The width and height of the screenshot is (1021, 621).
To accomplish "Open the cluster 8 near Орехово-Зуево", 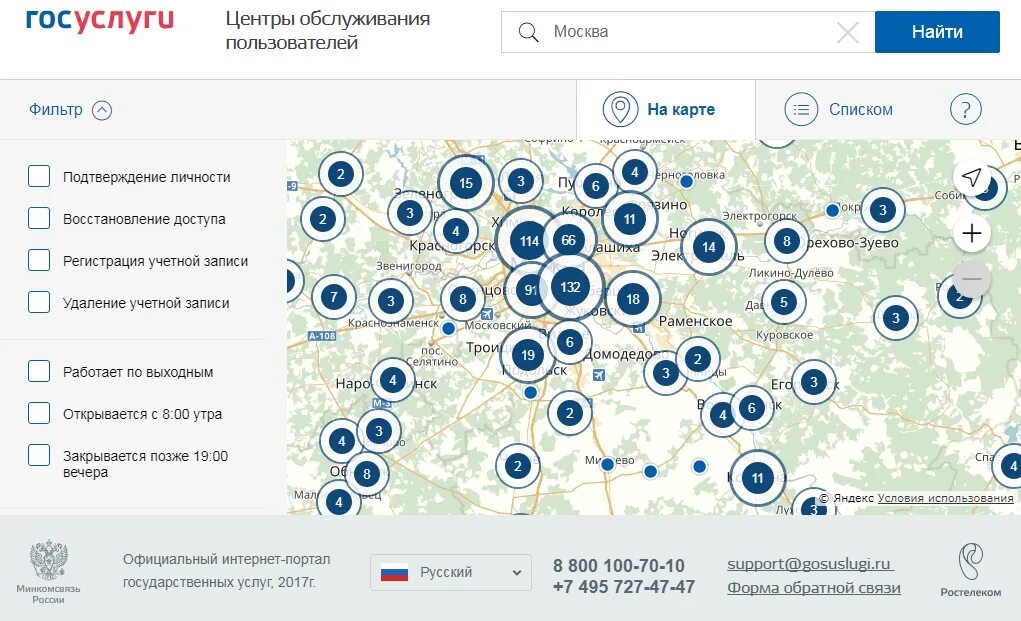I will coord(787,242).
